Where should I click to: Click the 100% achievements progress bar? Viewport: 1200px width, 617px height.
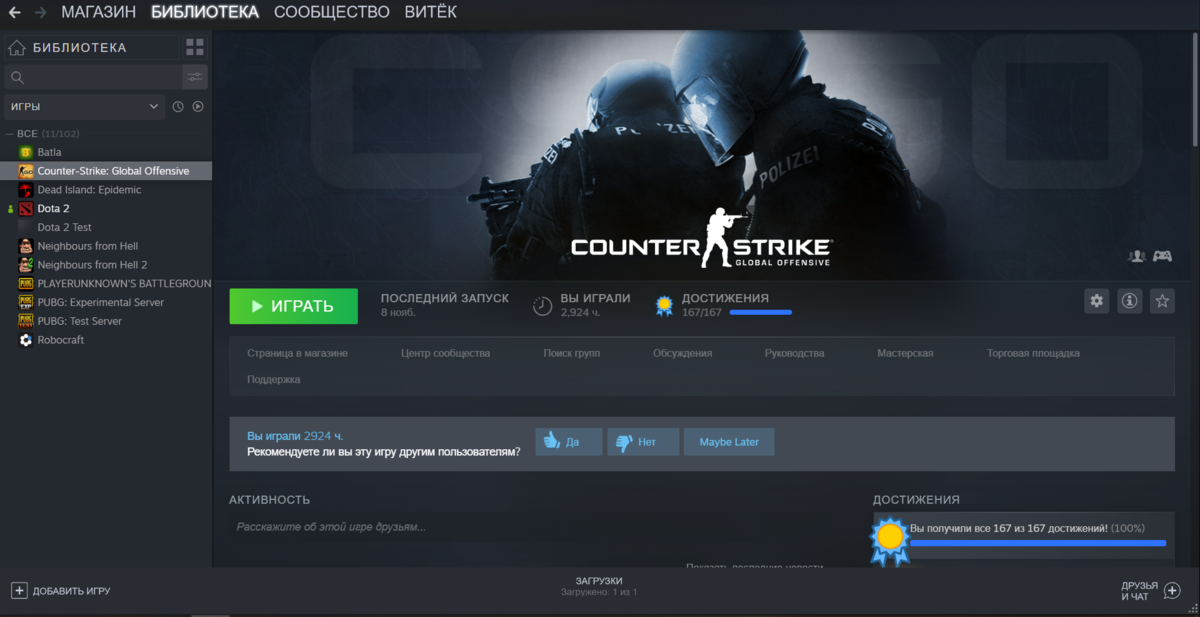coord(1038,543)
